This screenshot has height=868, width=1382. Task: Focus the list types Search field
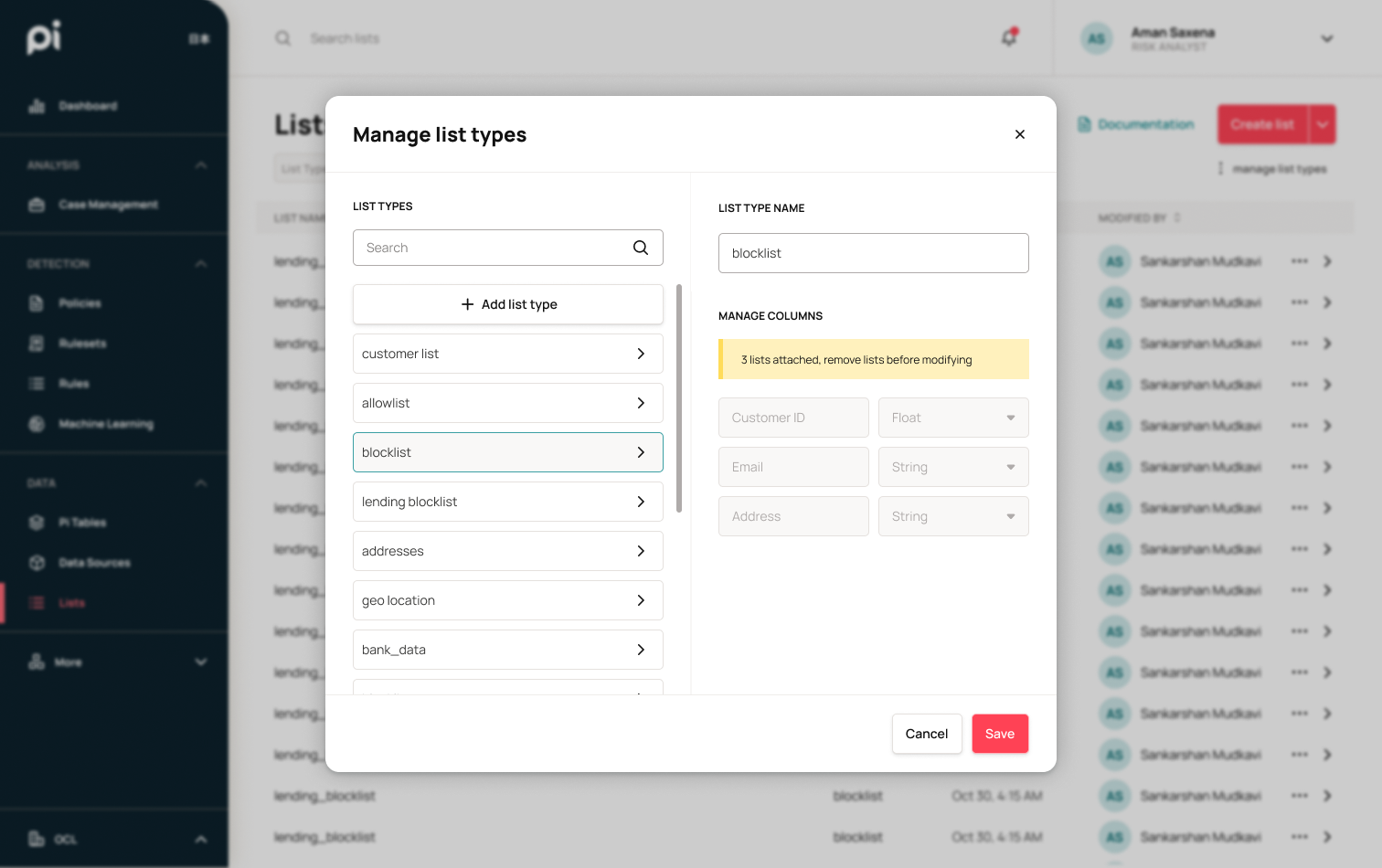(508, 248)
